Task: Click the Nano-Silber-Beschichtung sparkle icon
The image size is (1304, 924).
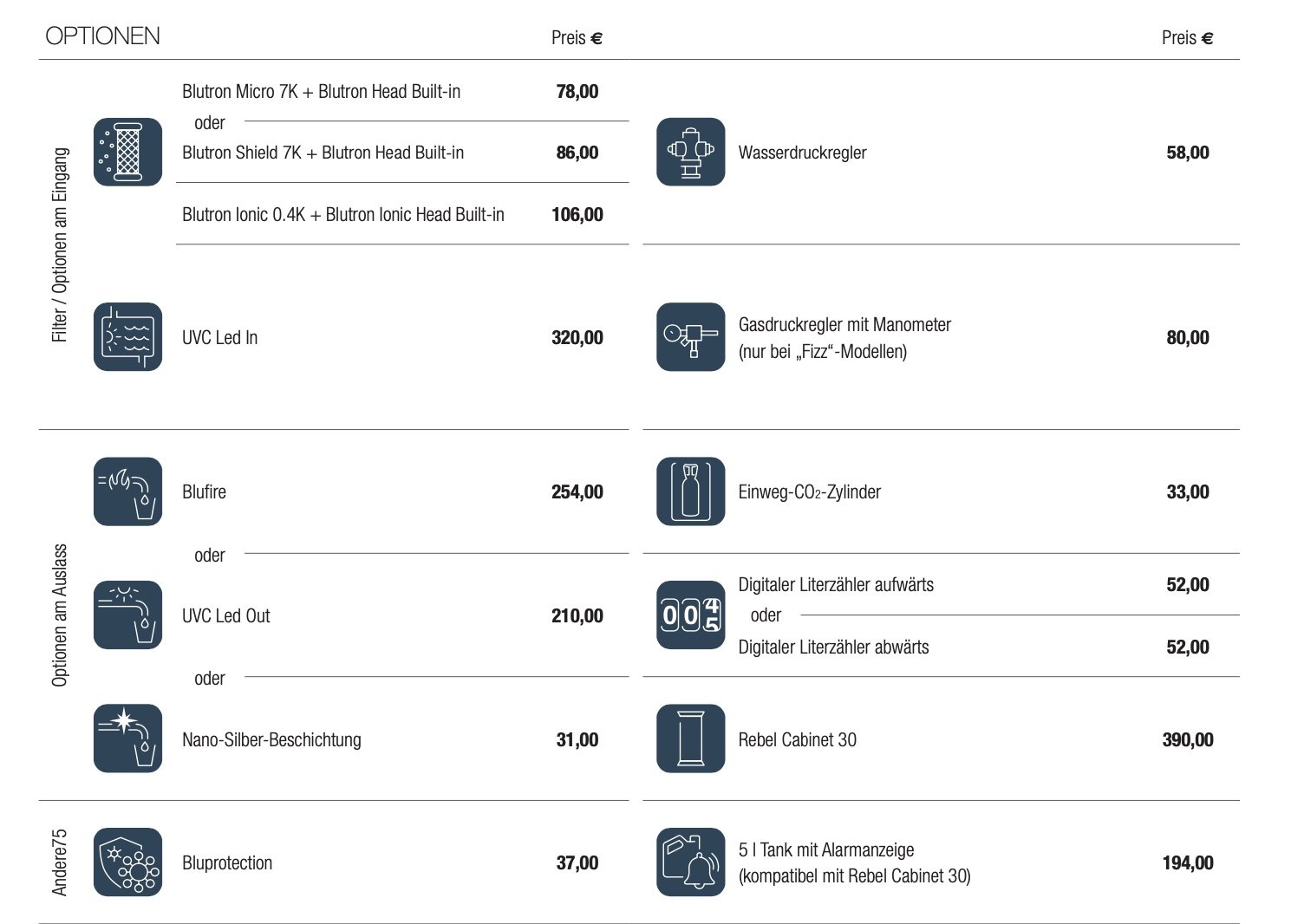Action: (127, 739)
